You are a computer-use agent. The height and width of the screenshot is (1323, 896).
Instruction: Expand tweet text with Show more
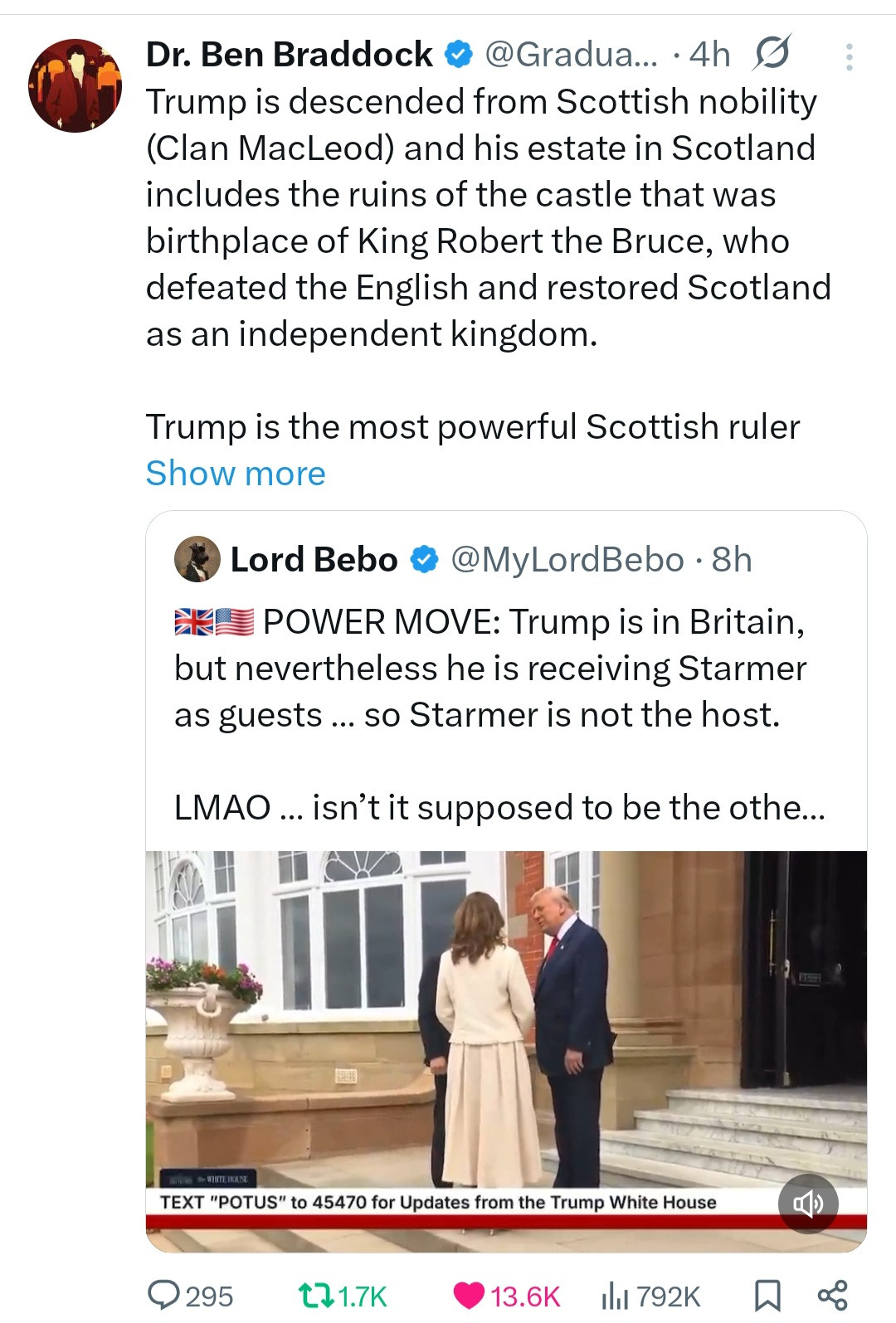pos(236,474)
